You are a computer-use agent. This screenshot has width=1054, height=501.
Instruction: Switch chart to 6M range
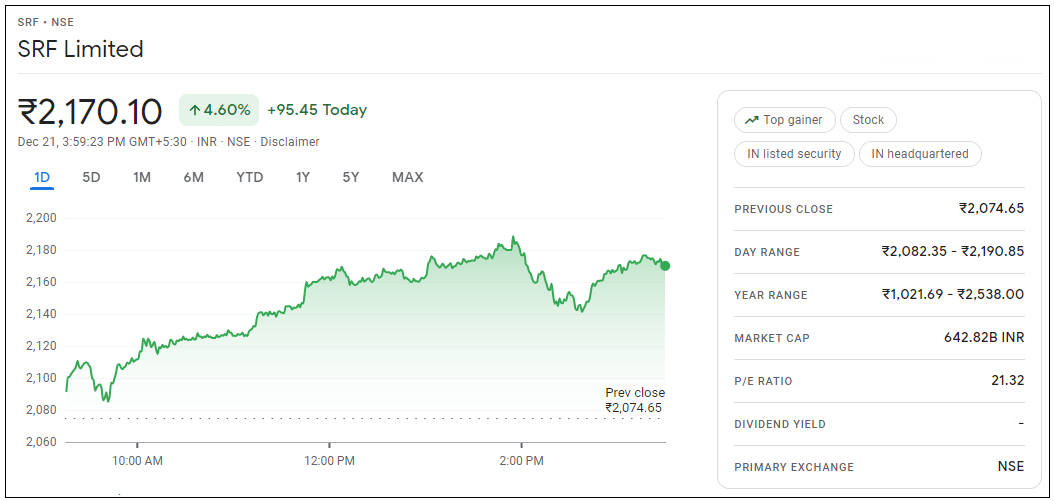click(x=193, y=178)
